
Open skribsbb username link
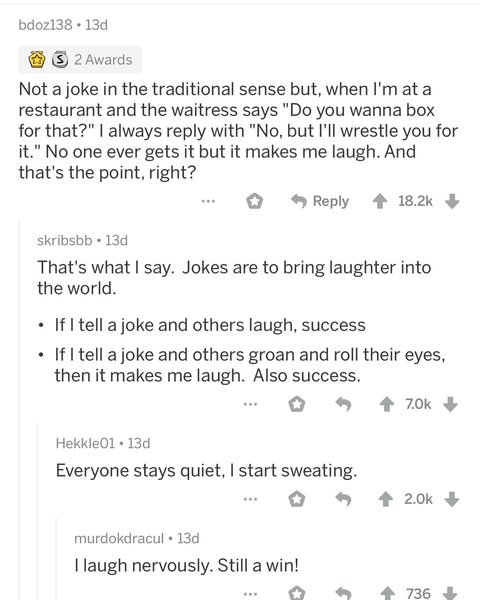coord(65,241)
